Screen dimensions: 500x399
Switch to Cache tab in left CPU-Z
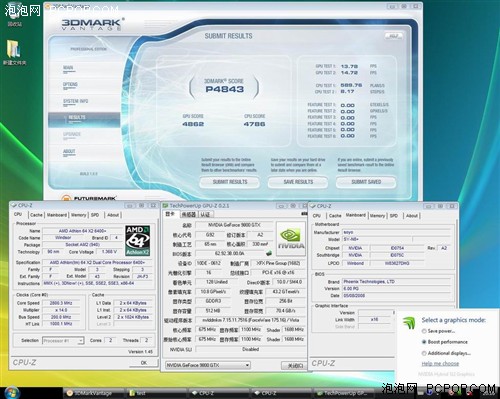click(36, 215)
